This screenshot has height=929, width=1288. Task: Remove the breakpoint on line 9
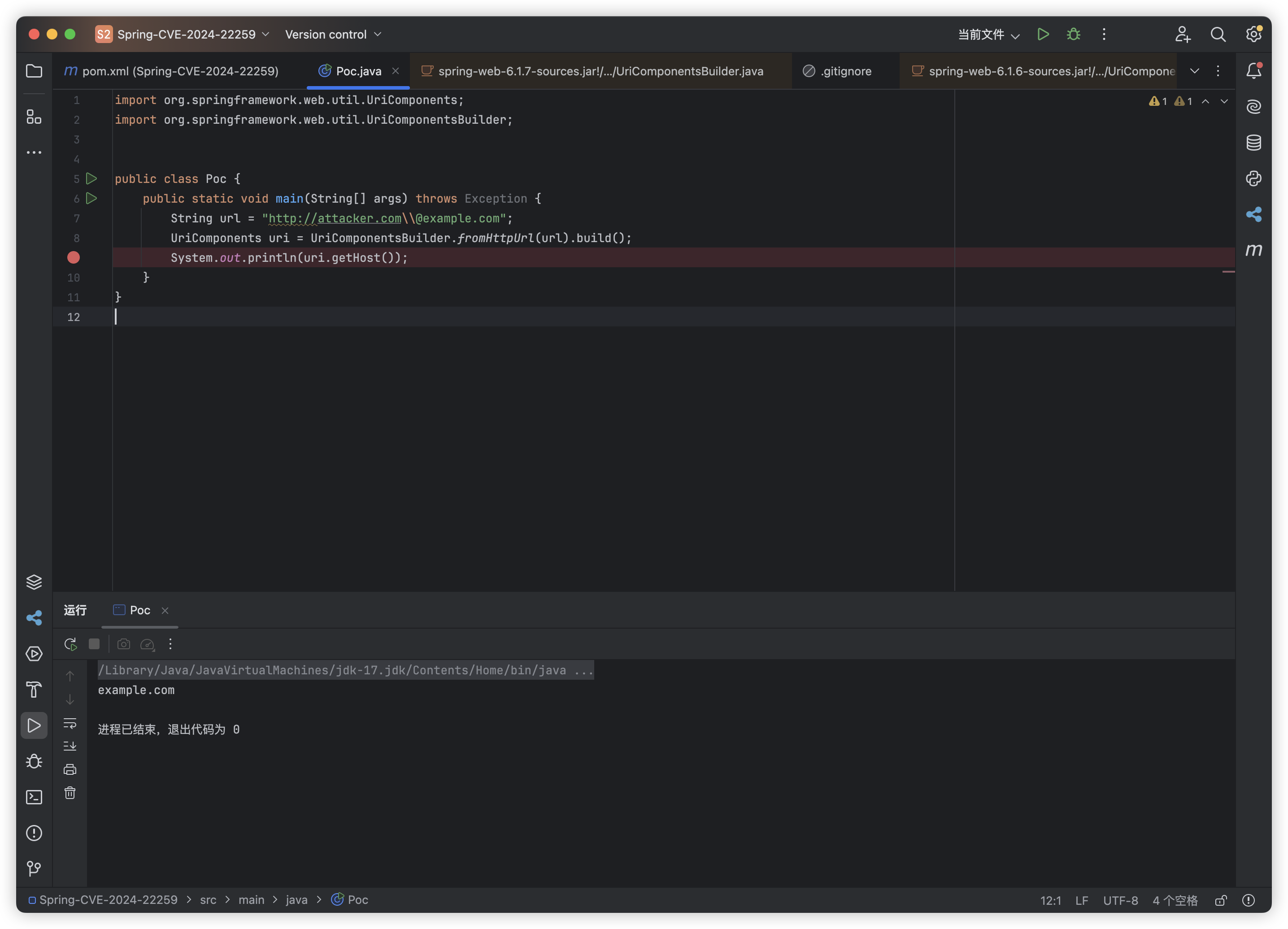coord(73,257)
